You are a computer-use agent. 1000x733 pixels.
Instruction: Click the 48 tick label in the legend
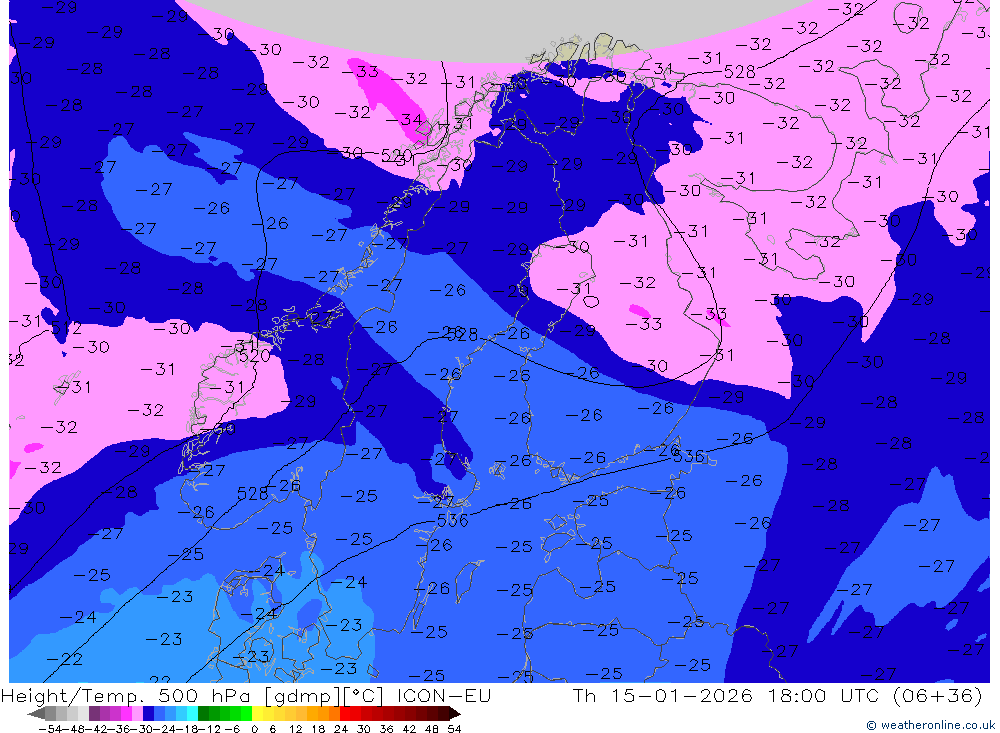[x=432, y=729]
